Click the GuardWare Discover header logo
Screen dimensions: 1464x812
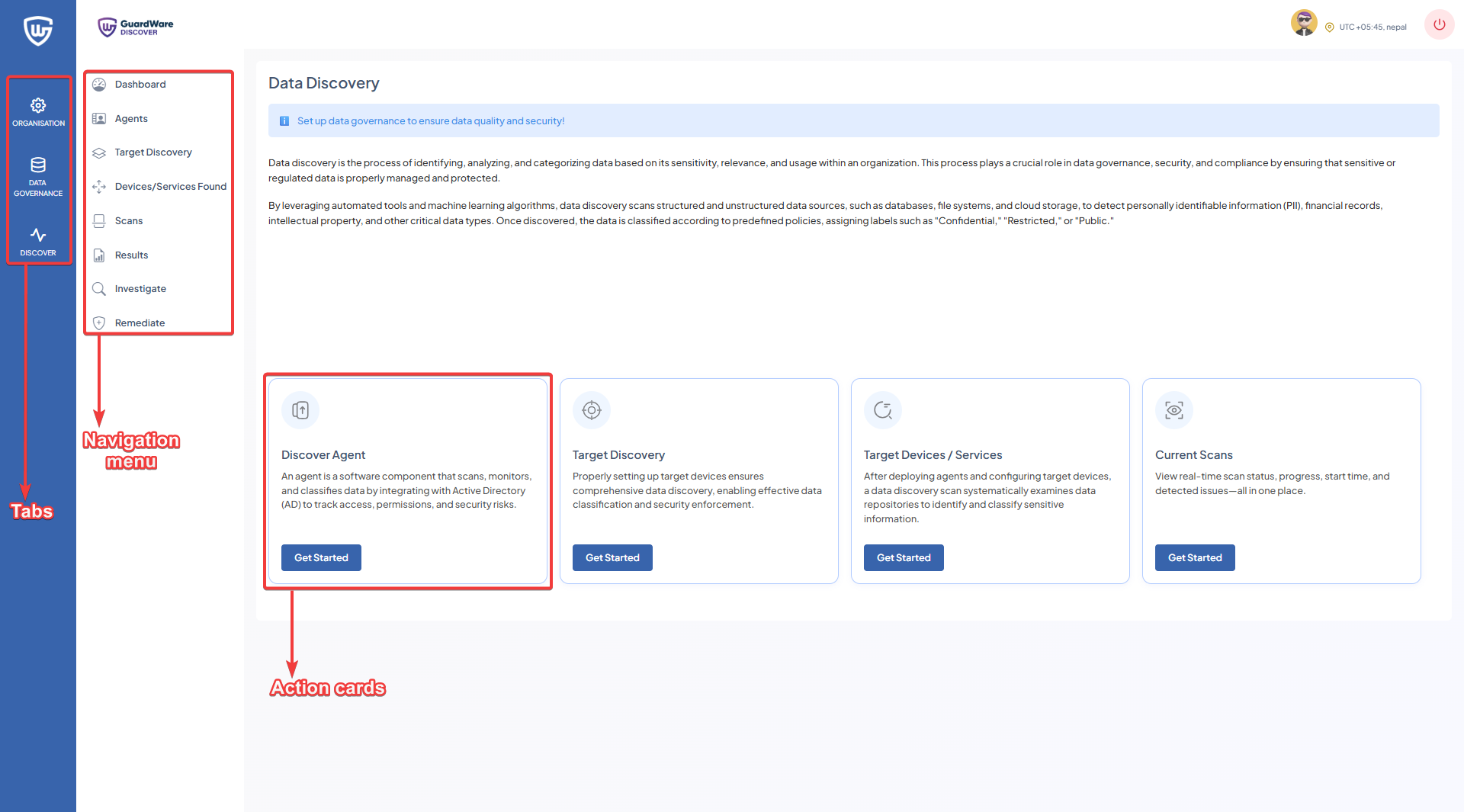(136, 27)
